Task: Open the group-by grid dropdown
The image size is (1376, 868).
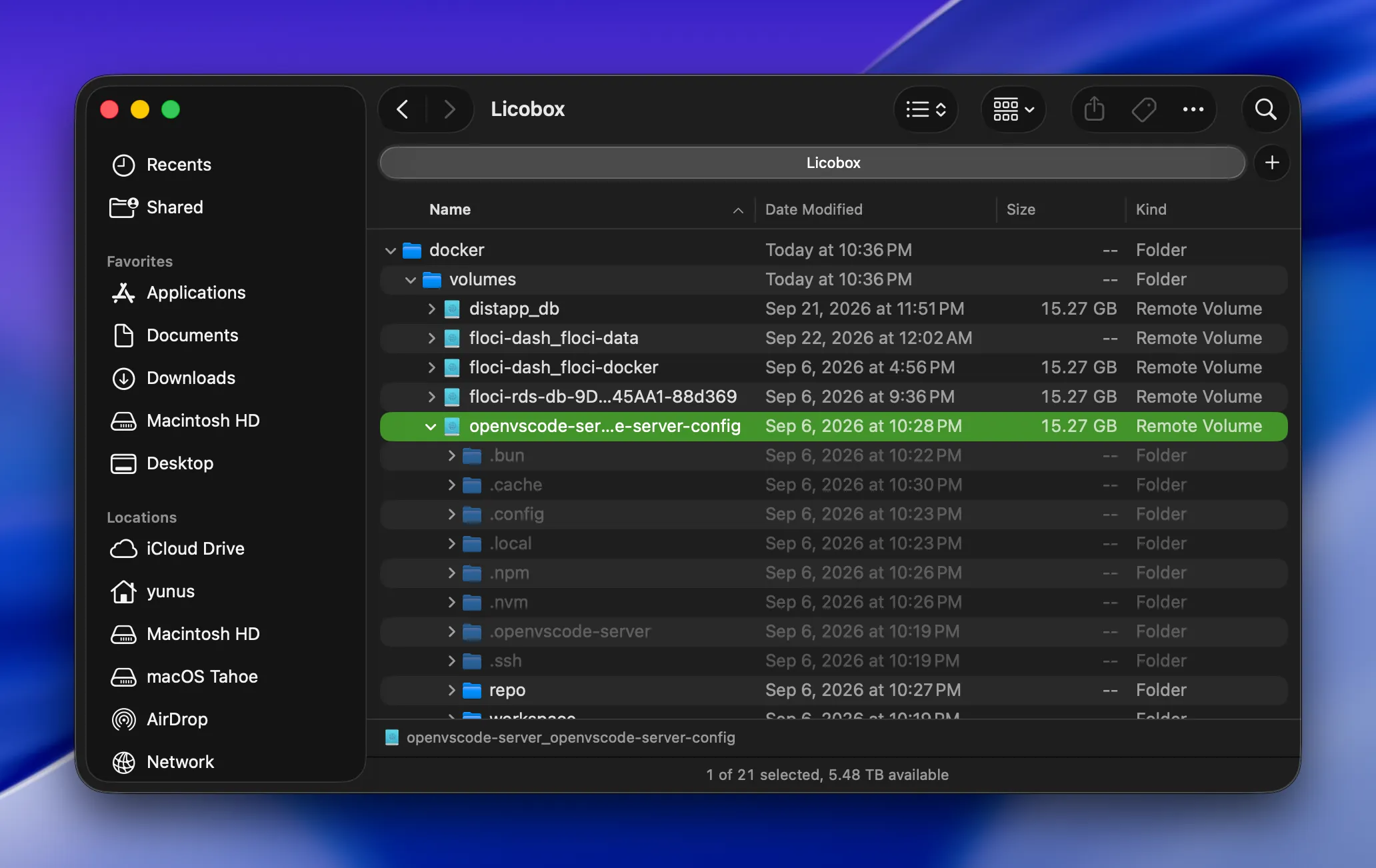Action: [x=1013, y=109]
